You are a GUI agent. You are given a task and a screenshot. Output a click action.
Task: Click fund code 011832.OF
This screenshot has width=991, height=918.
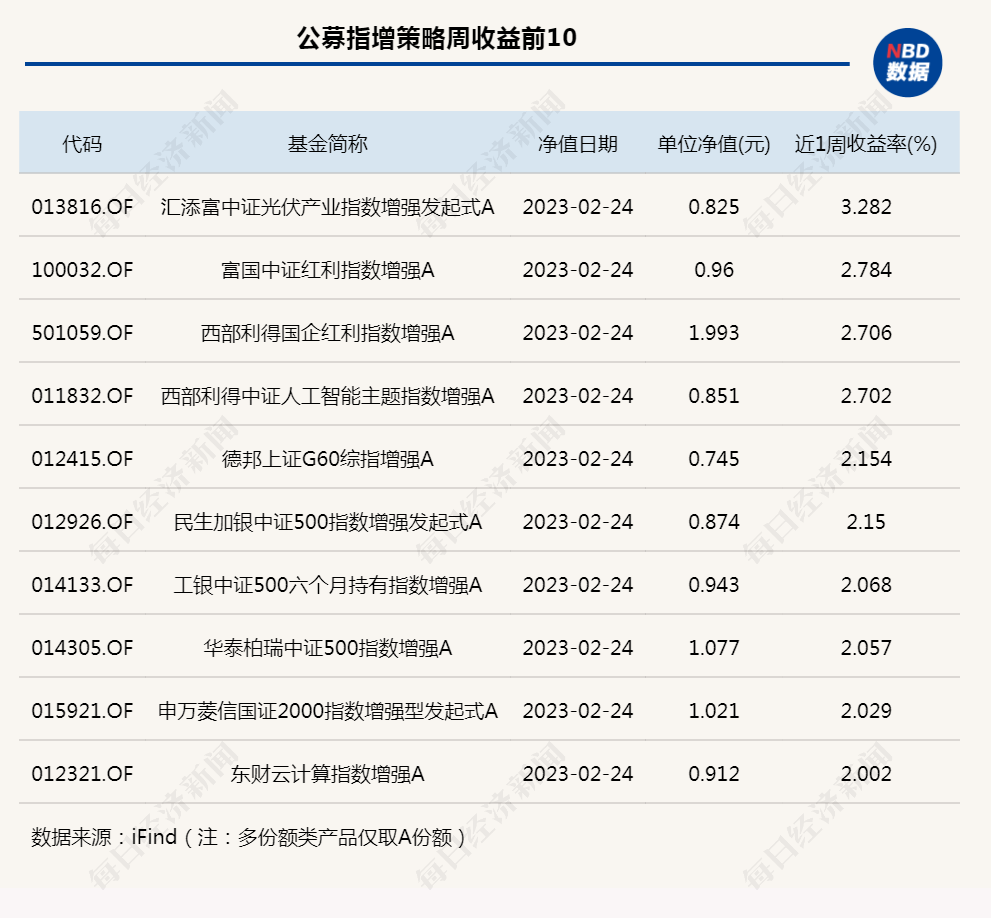click(x=82, y=396)
